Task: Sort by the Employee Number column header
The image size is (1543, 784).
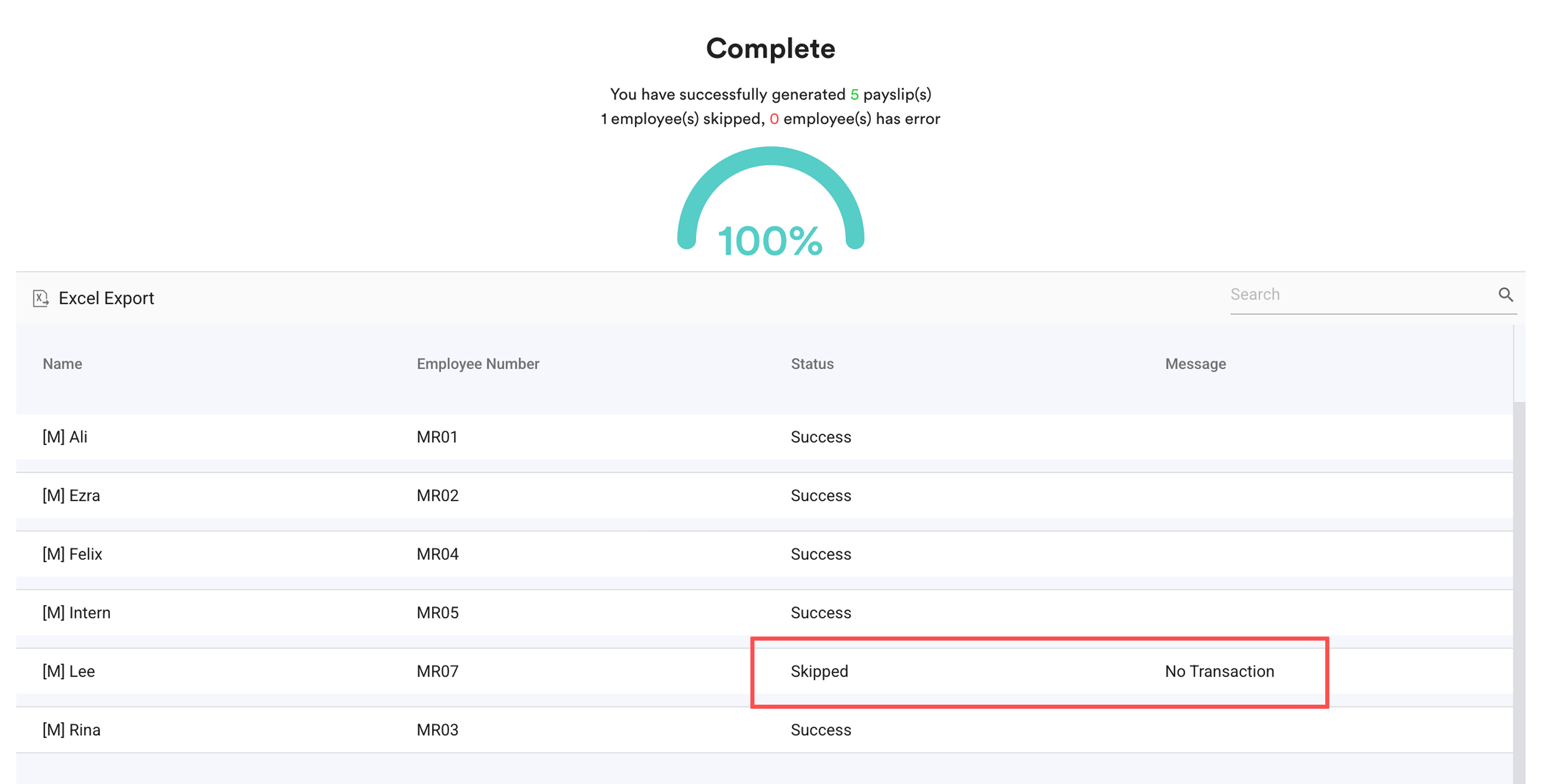Action: (x=477, y=364)
